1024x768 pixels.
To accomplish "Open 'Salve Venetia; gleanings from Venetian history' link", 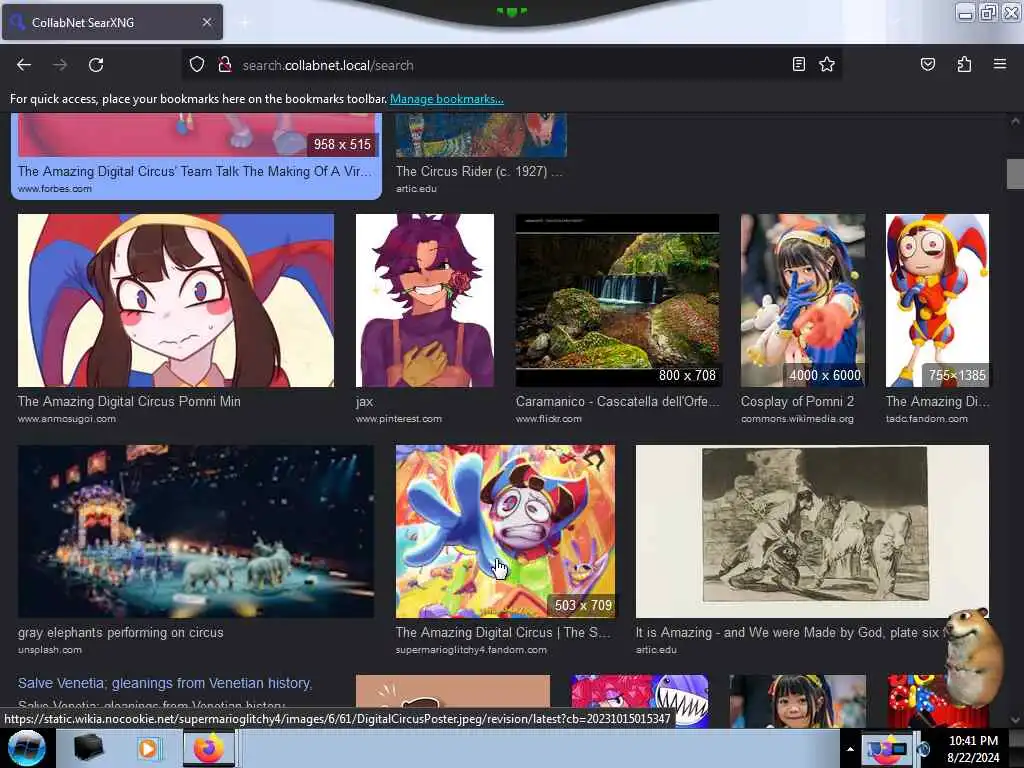I will coord(165,683).
